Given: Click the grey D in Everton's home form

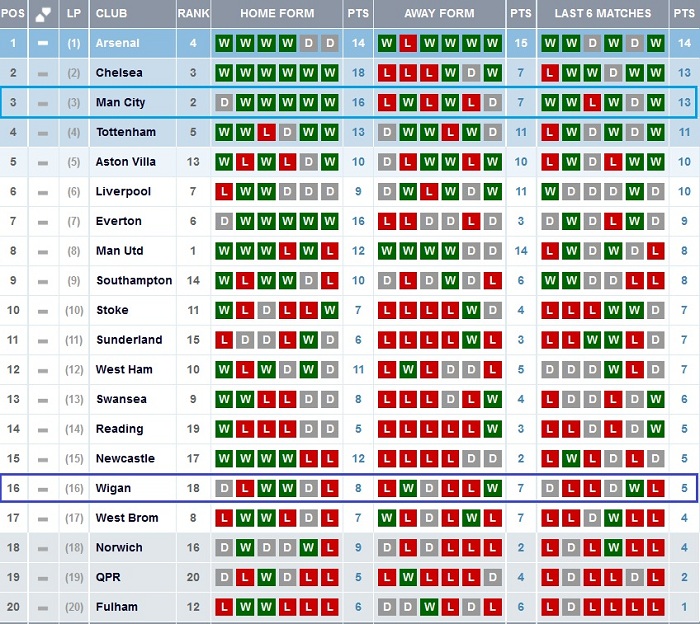Looking at the screenshot, I should point(224,221).
